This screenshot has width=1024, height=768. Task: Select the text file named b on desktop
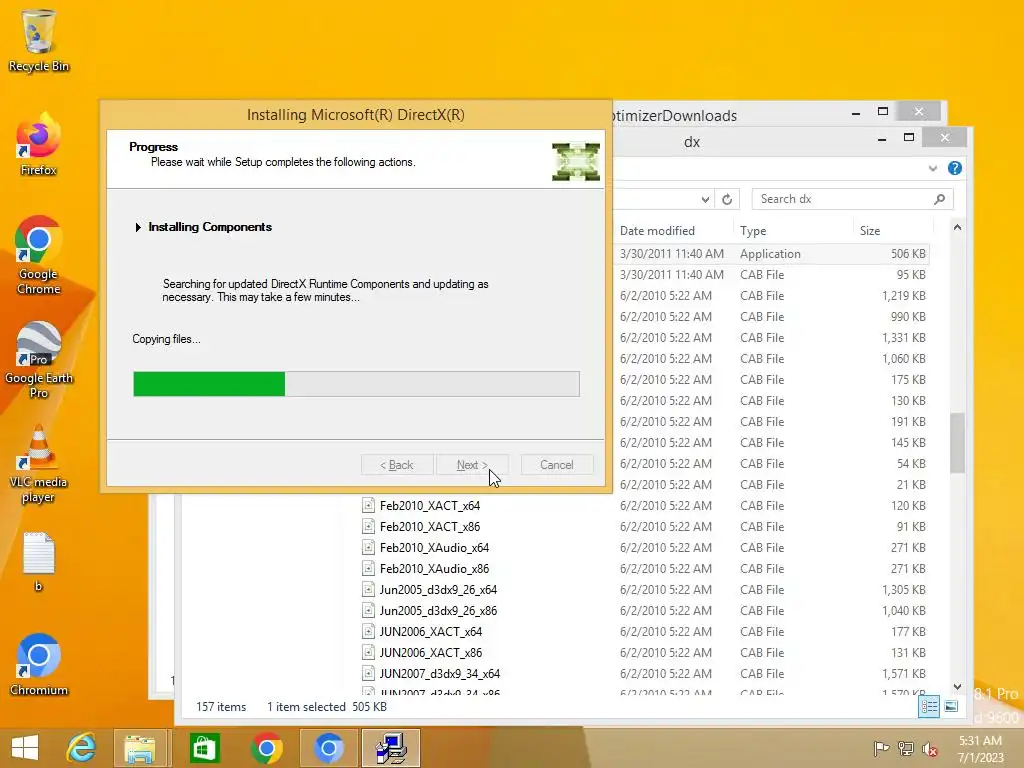[x=38, y=562]
